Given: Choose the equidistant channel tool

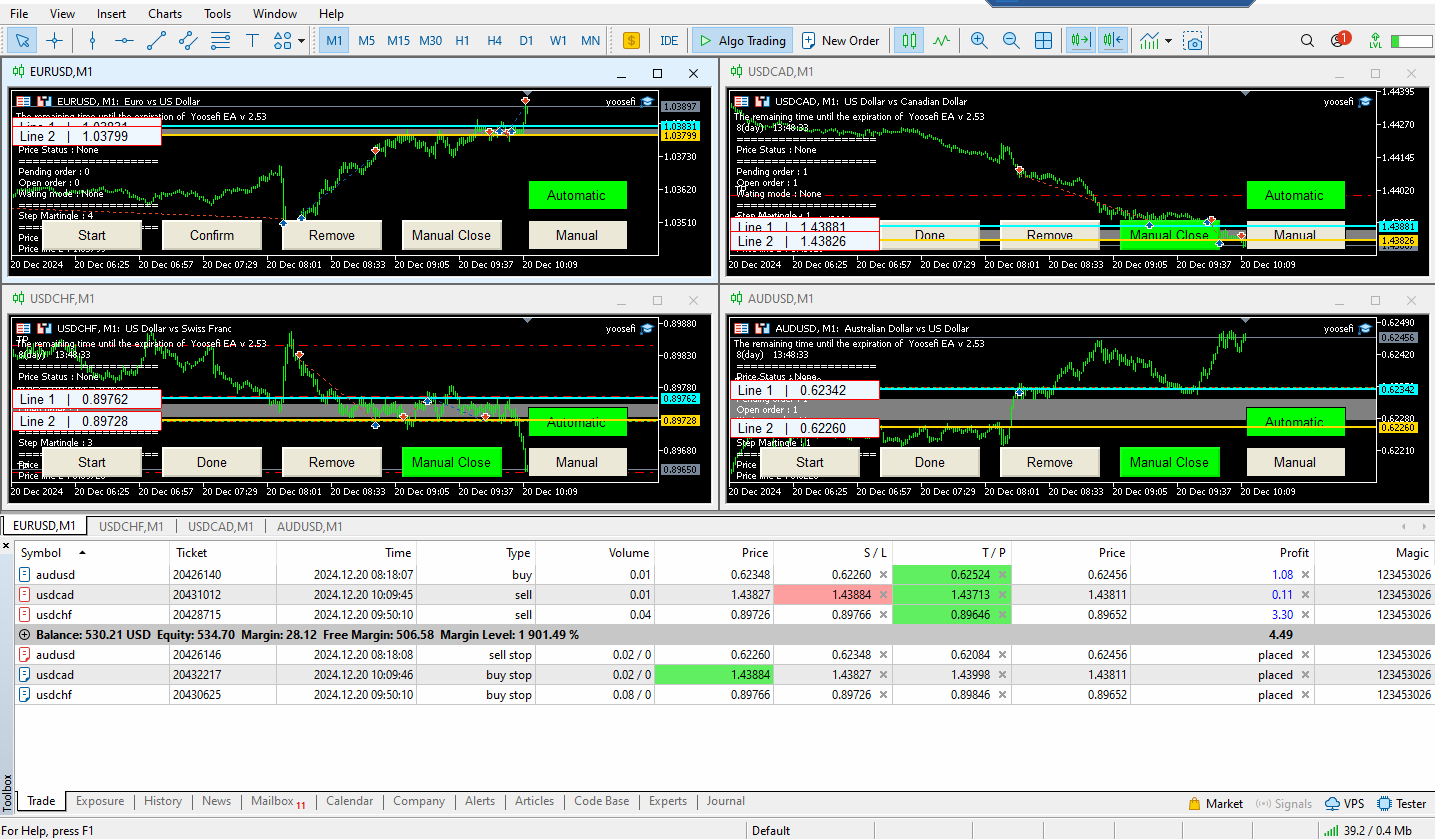Looking at the screenshot, I should [188, 41].
